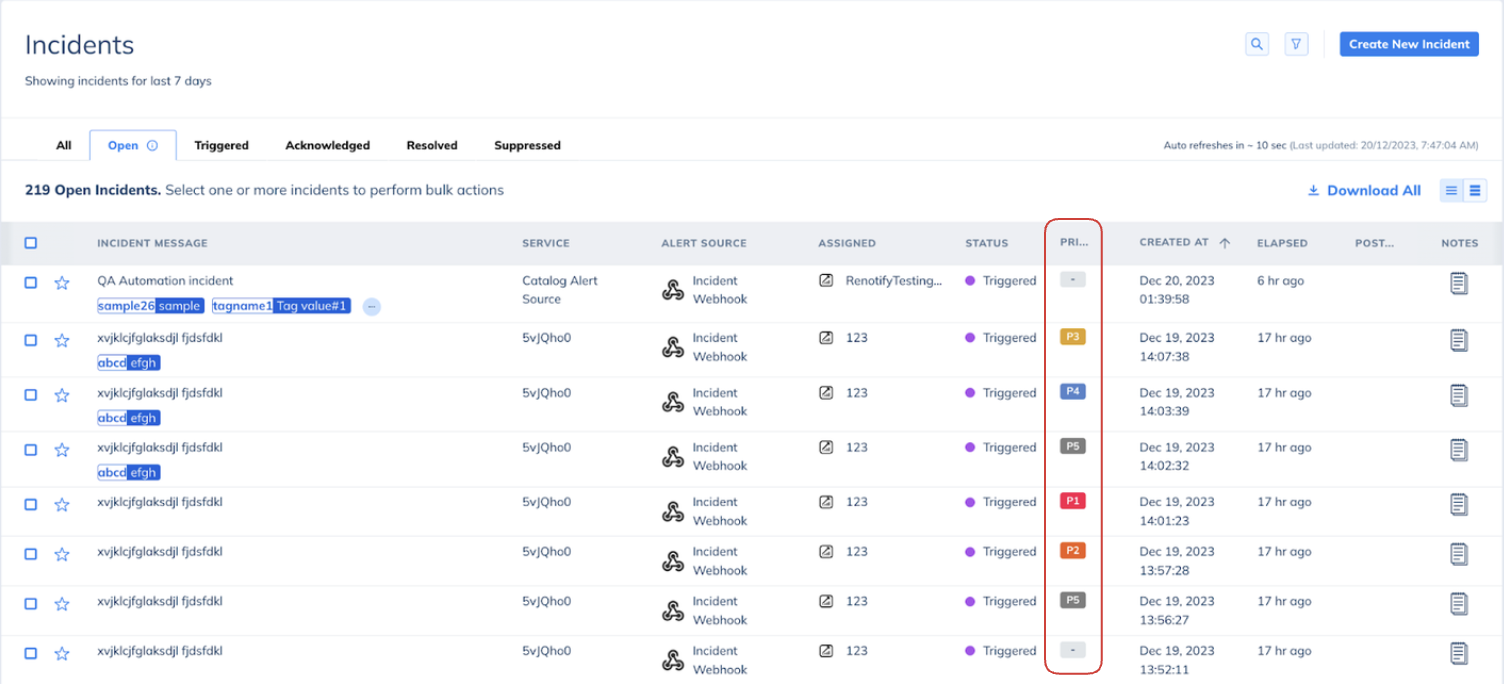The width and height of the screenshot is (1504, 684).
Task: Click the Download All link
Action: click(1364, 190)
